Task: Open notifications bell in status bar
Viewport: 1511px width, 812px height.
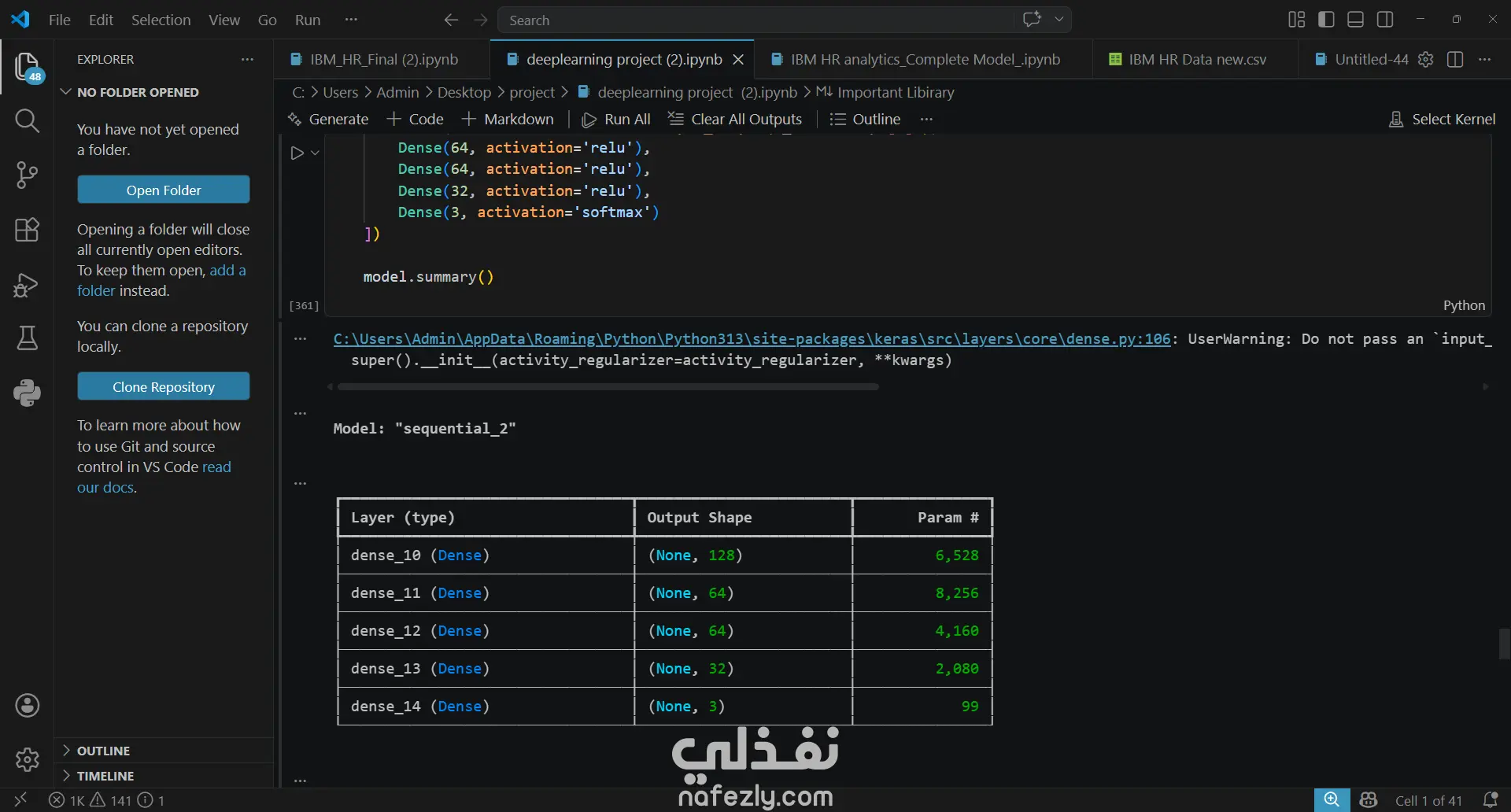Action: click(1490, 800)
